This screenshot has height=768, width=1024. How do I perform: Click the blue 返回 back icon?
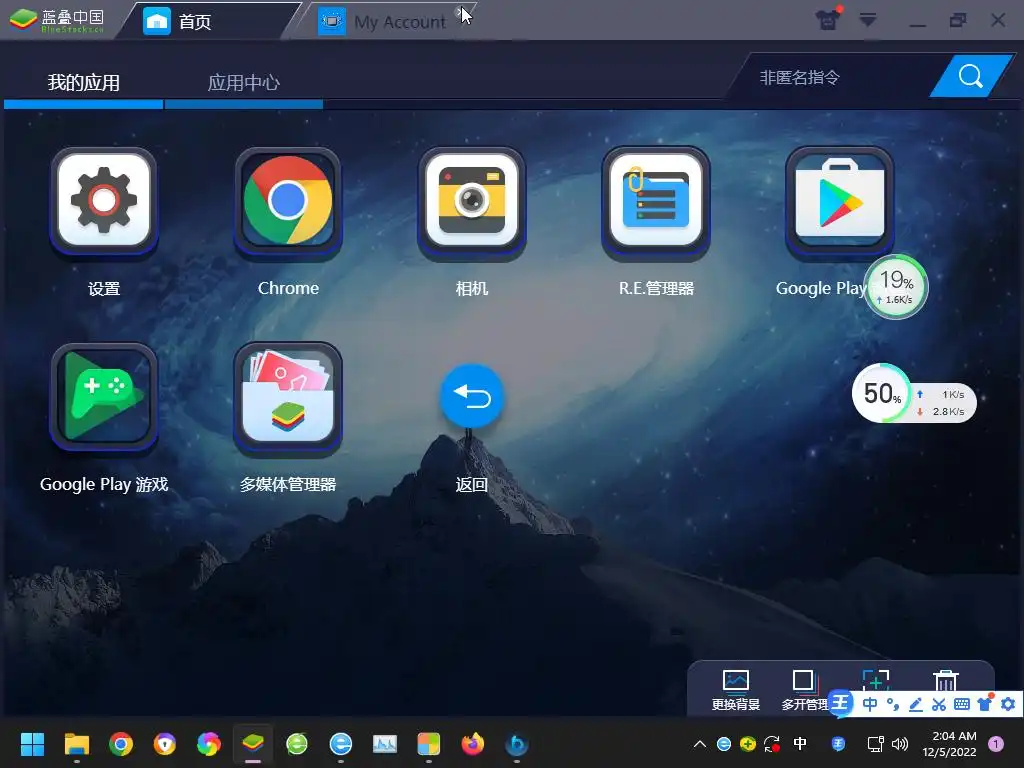[x=472, y=396]
